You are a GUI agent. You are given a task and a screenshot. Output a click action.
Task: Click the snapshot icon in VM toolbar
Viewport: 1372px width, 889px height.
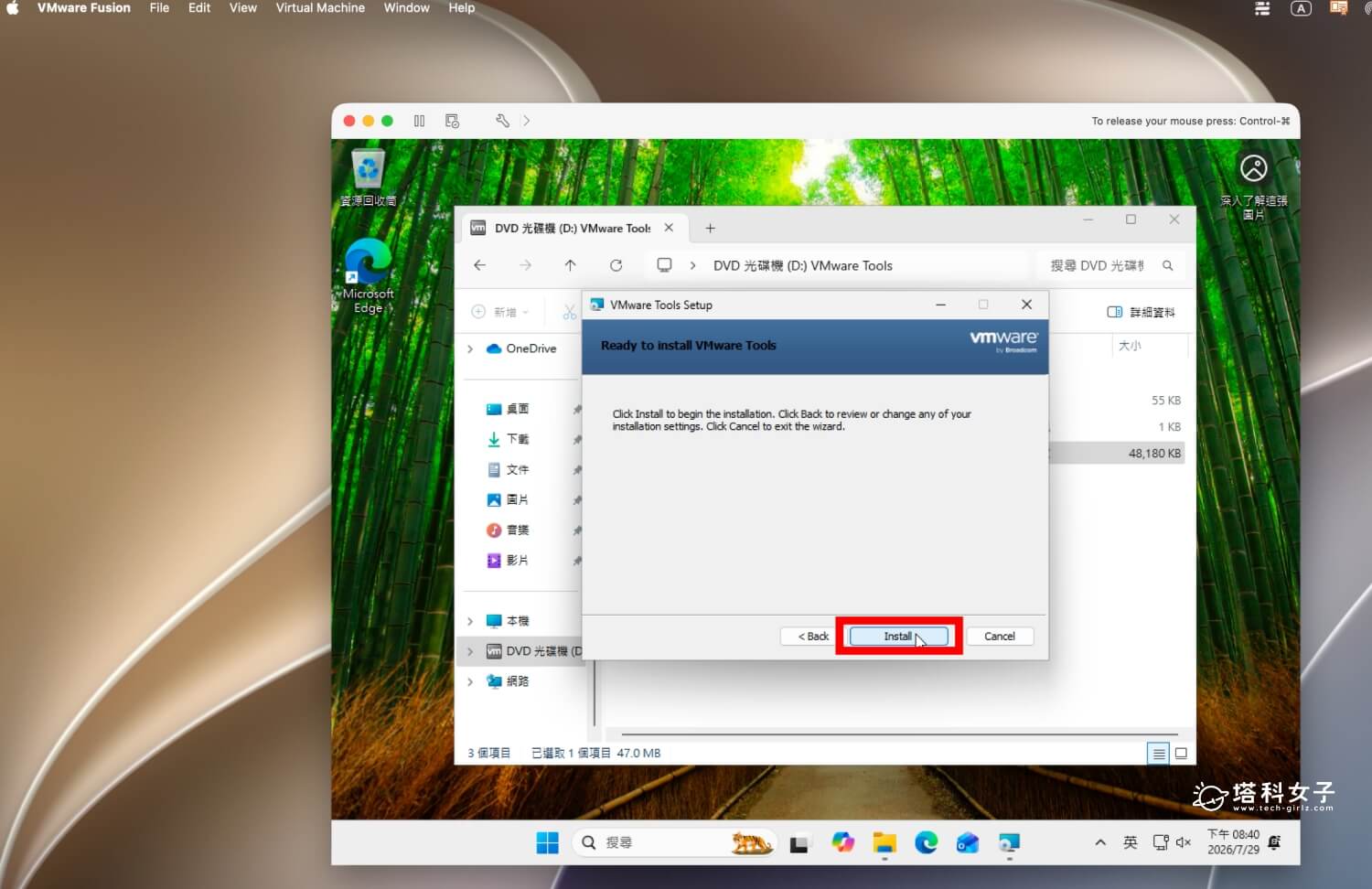point(452,121)
